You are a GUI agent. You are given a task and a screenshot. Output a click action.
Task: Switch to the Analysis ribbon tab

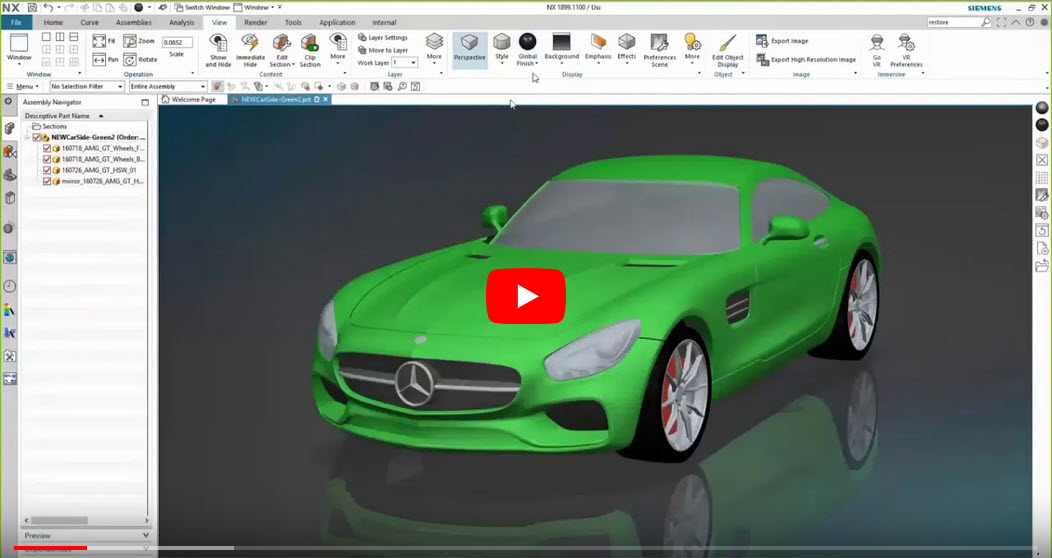coord(181,22)
